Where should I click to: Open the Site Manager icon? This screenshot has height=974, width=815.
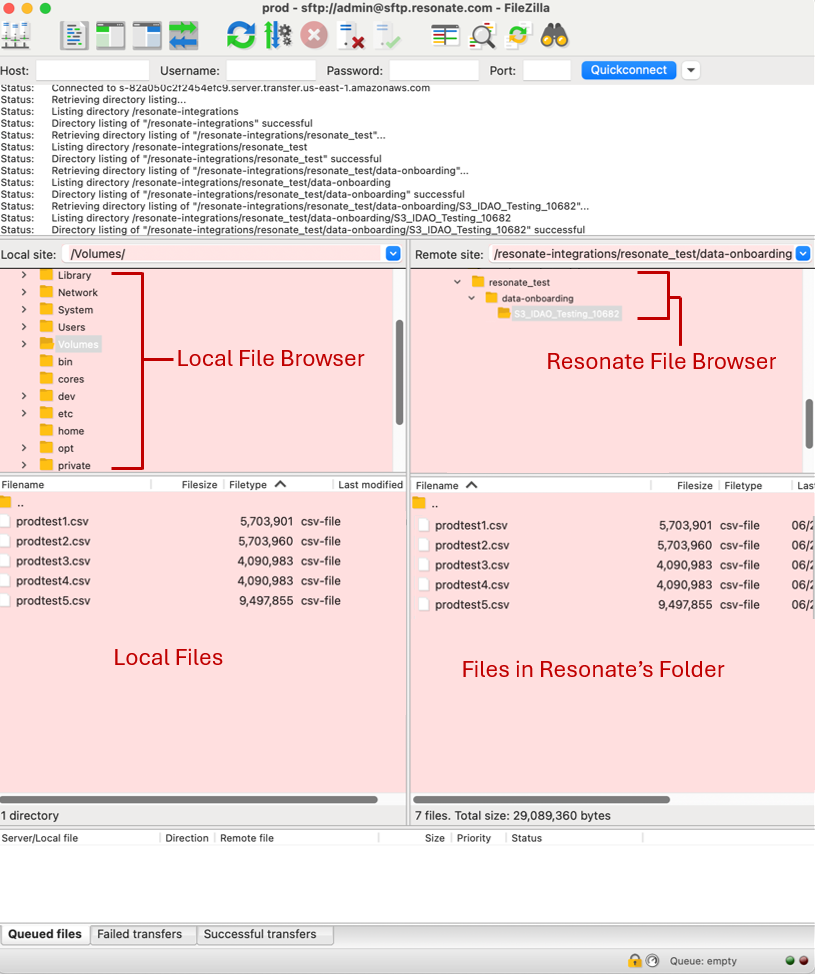click(16, 35)
